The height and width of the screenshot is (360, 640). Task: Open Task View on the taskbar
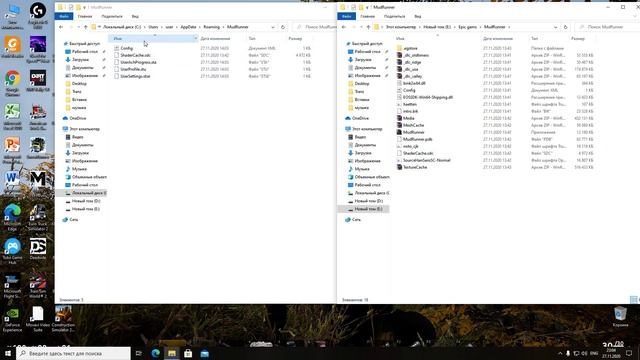[x=139, y=353]
